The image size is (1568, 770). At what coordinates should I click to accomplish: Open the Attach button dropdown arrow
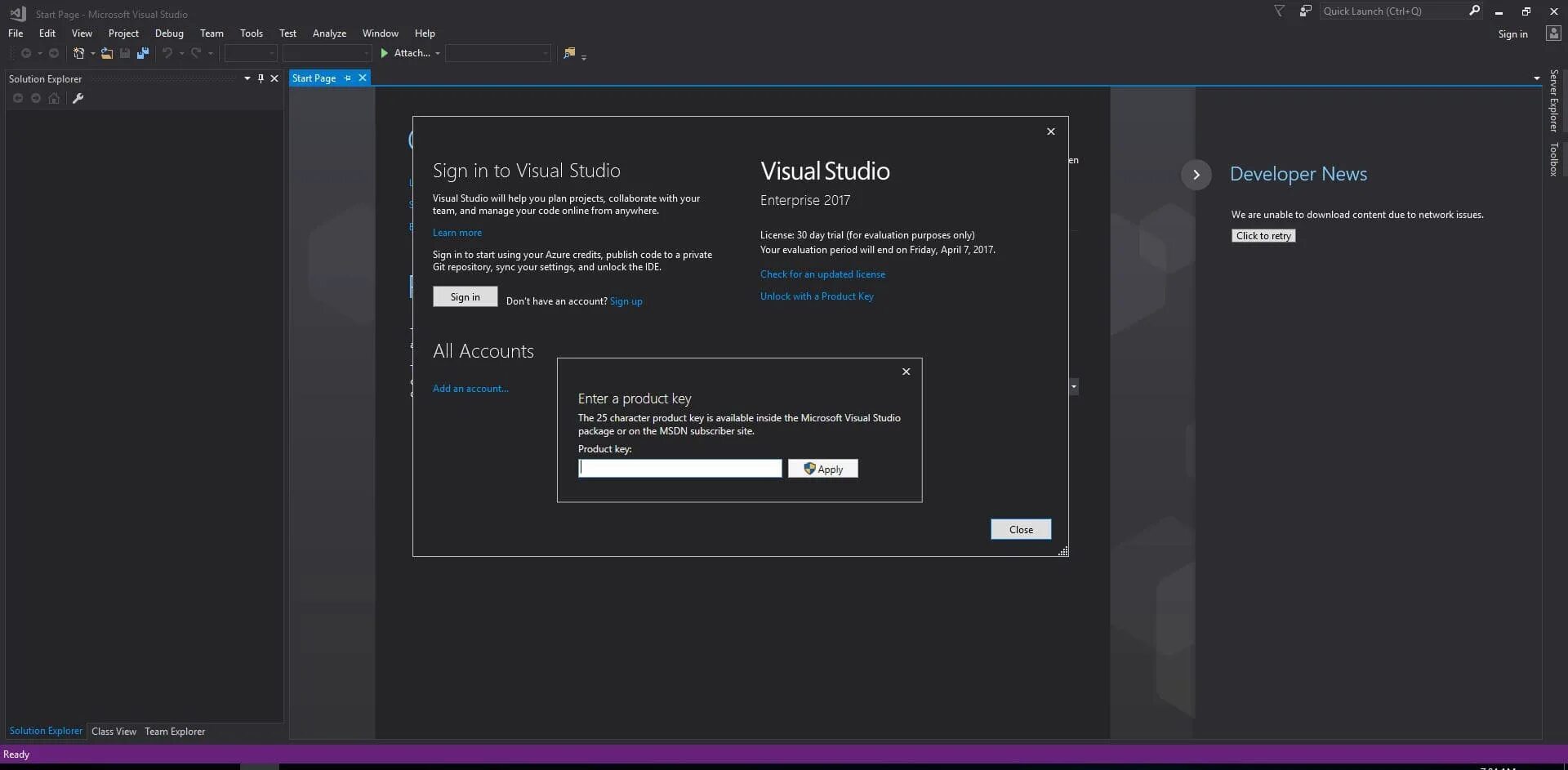coord(438,54)
